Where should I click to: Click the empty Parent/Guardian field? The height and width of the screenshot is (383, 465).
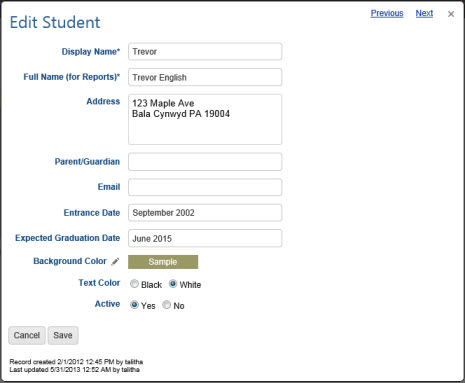click(x=205, y=162)
